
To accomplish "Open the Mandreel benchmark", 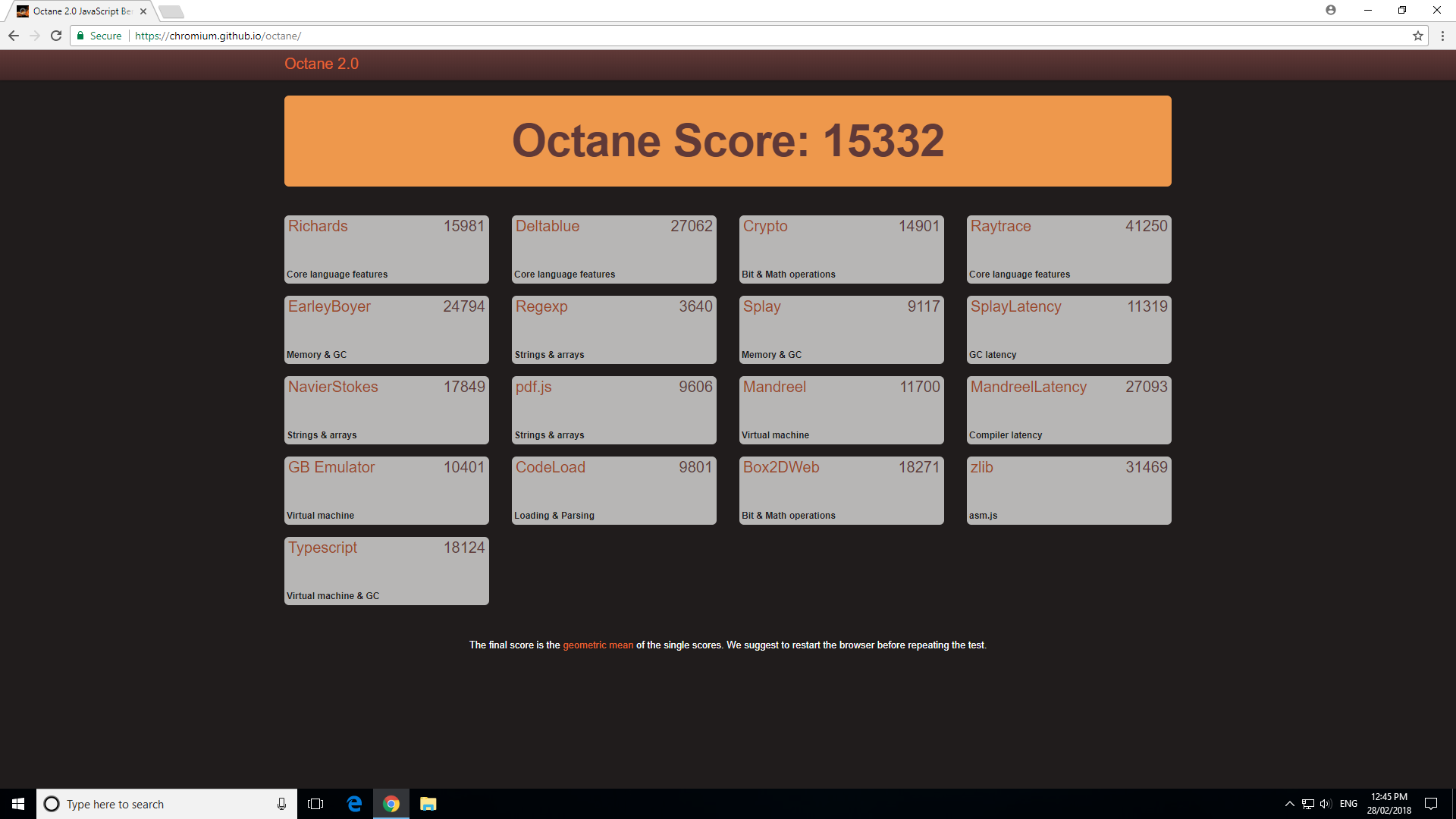I will tap(774, 387).
